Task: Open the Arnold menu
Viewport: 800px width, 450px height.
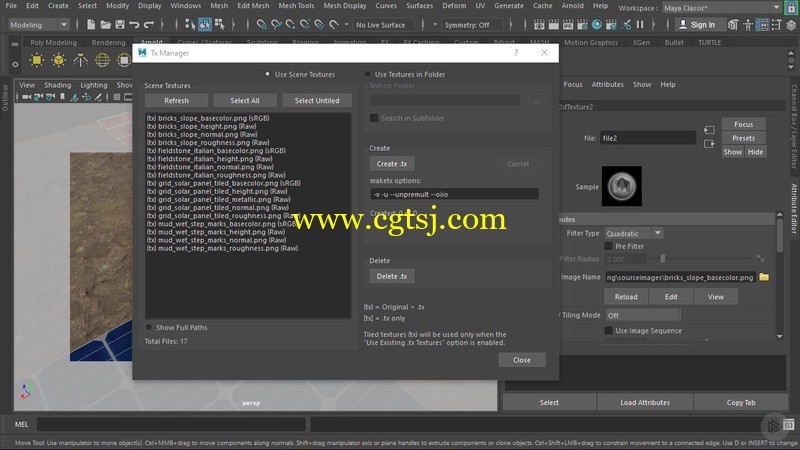Action: click(572, 6)
